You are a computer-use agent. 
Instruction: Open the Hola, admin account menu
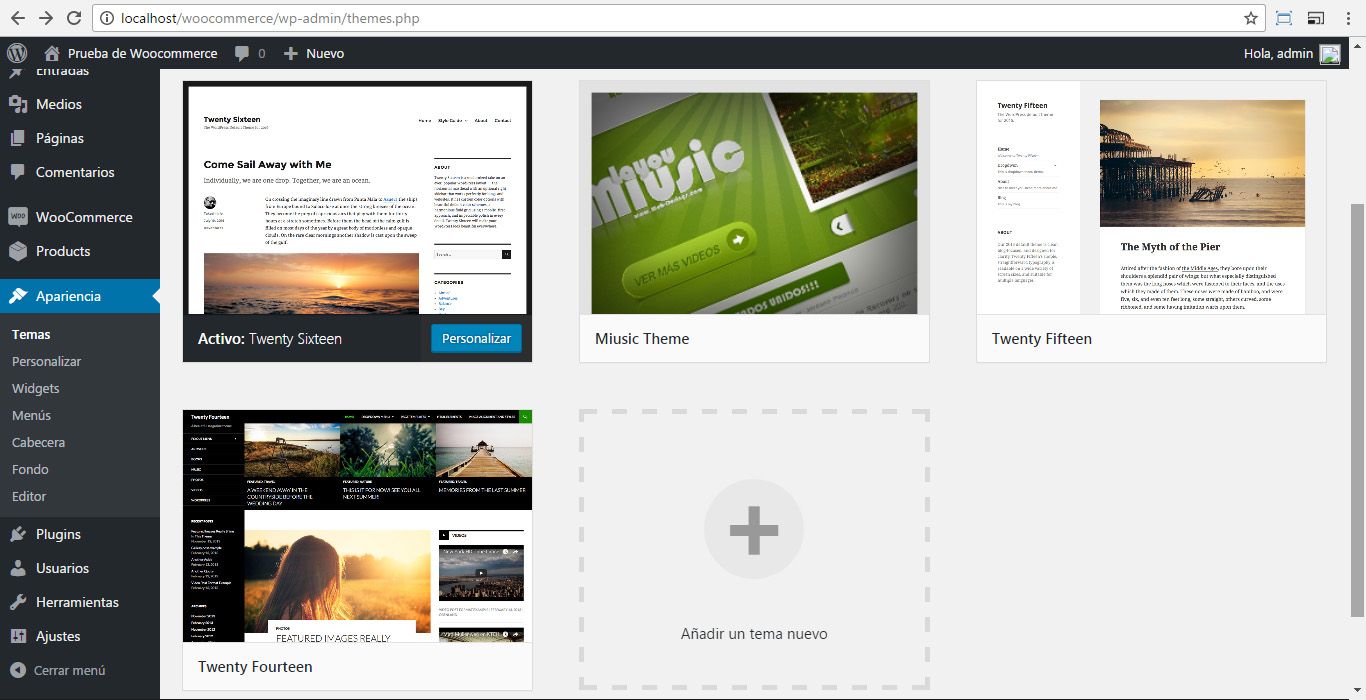tap(1291, 53)
